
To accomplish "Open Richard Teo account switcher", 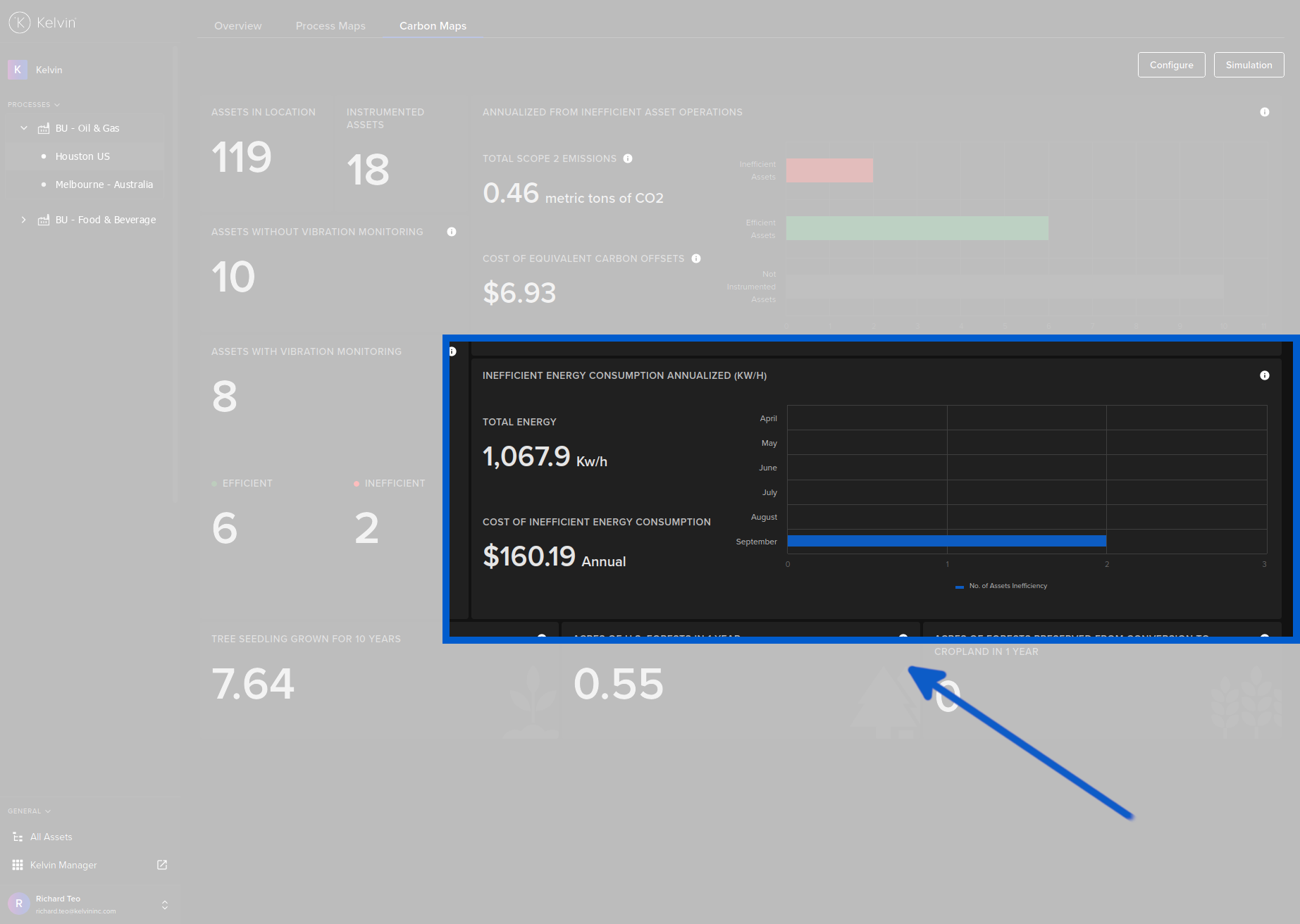I will (165, 905).
